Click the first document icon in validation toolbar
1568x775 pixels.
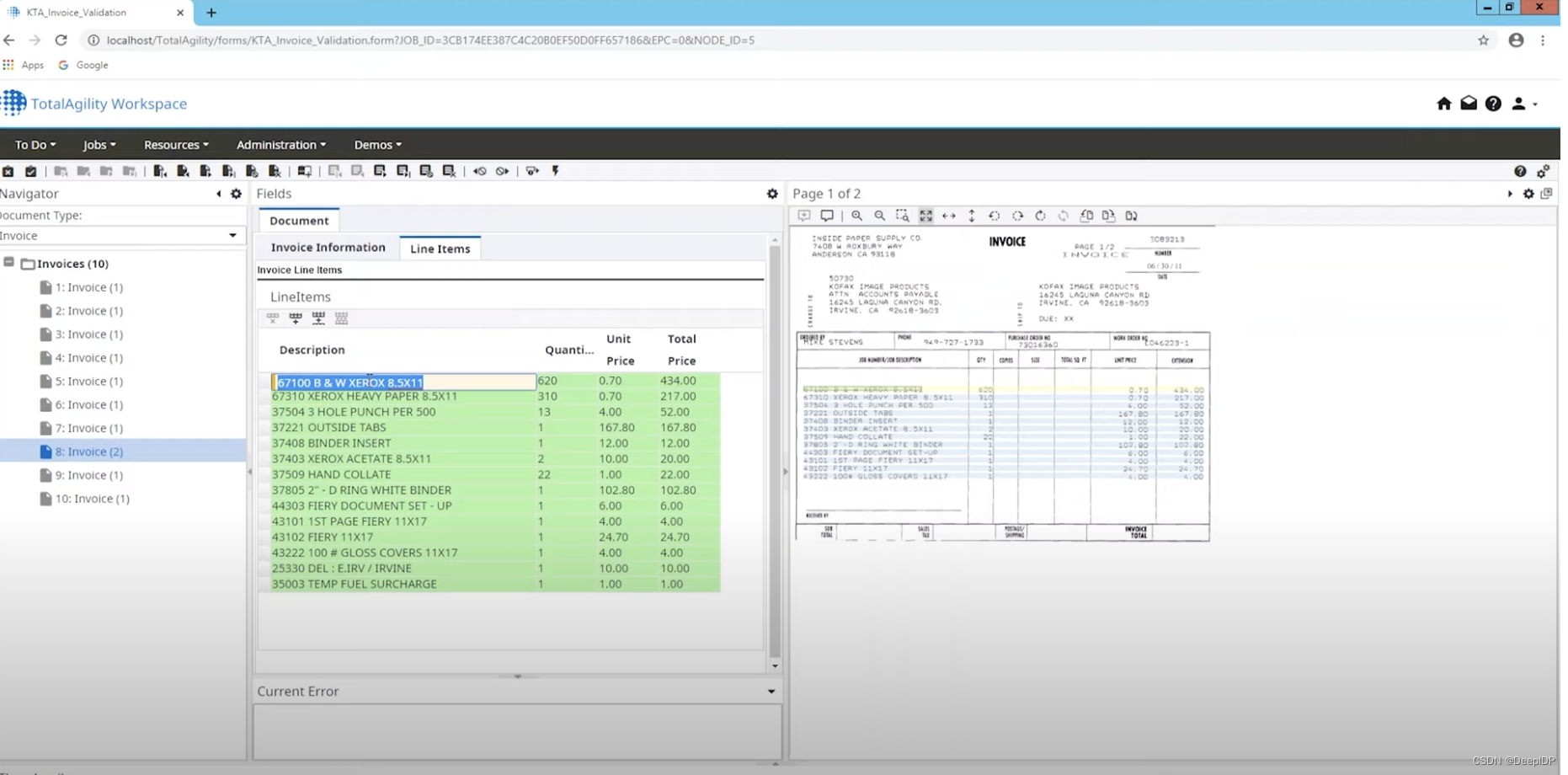pos(160,171)
